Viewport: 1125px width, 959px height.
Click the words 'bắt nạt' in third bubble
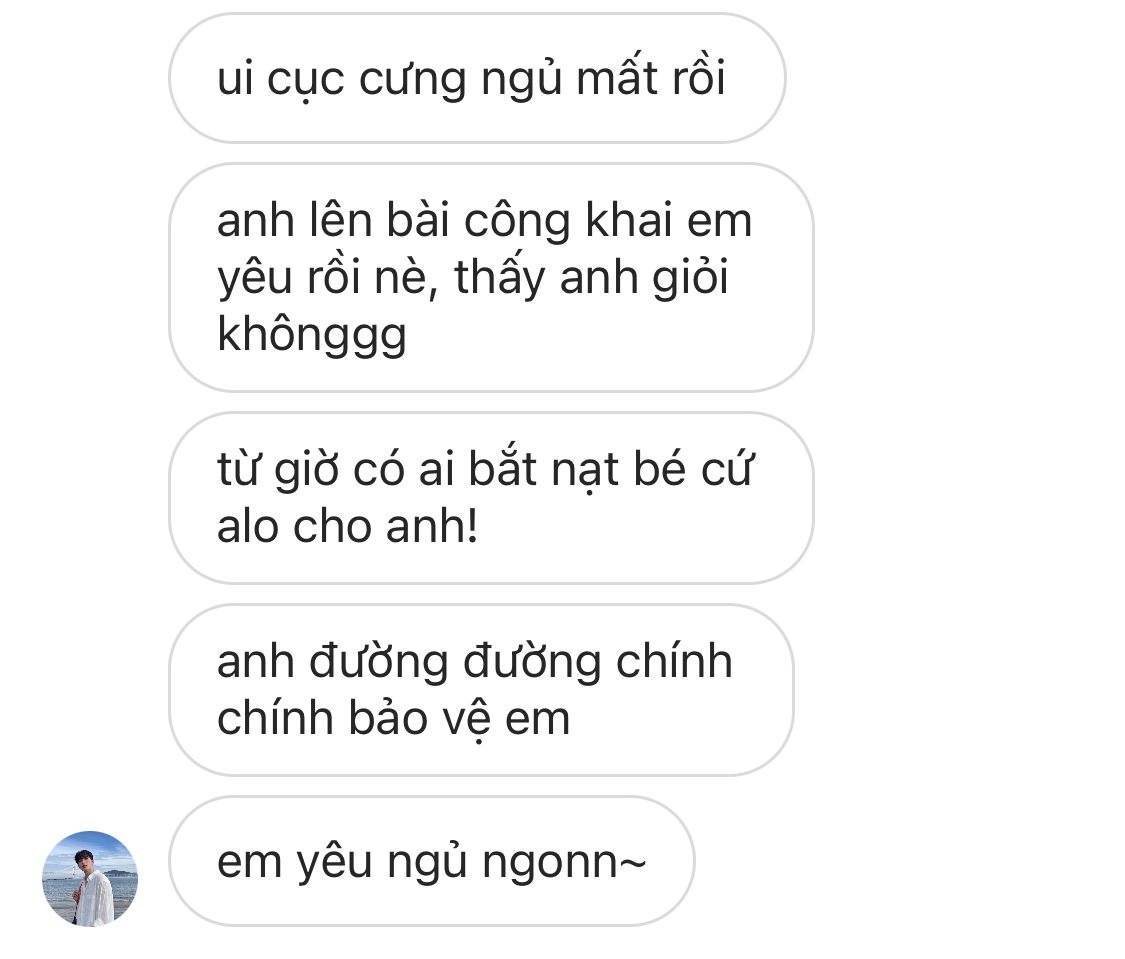(544, 469)
